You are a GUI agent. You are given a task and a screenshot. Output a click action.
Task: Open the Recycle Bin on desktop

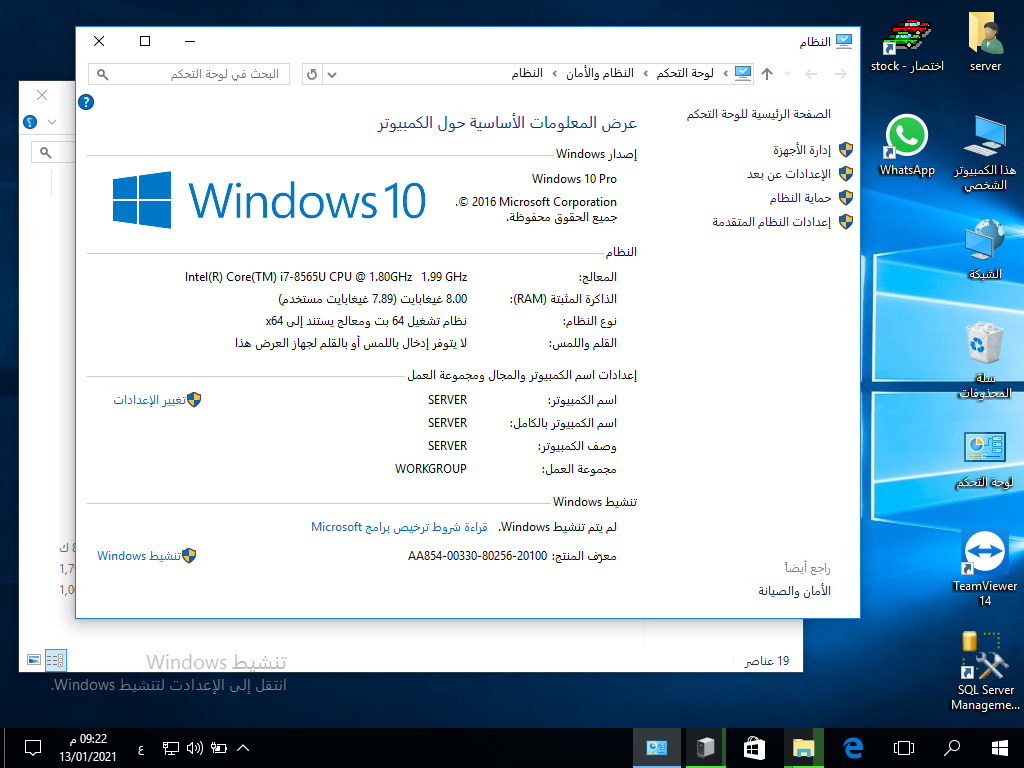point(985,360)
